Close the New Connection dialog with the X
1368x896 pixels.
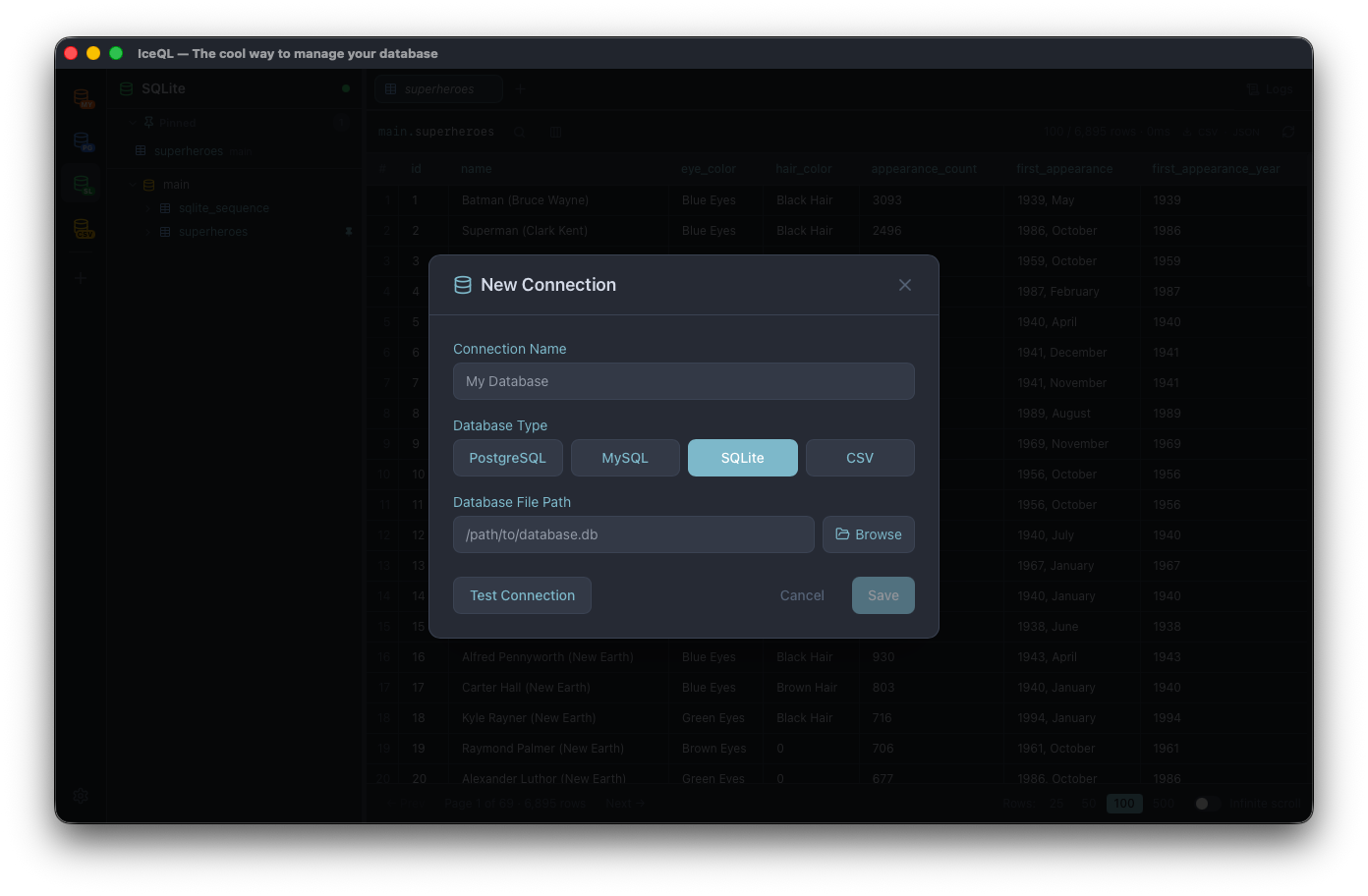pyautogui.click(x=905, y=285)
